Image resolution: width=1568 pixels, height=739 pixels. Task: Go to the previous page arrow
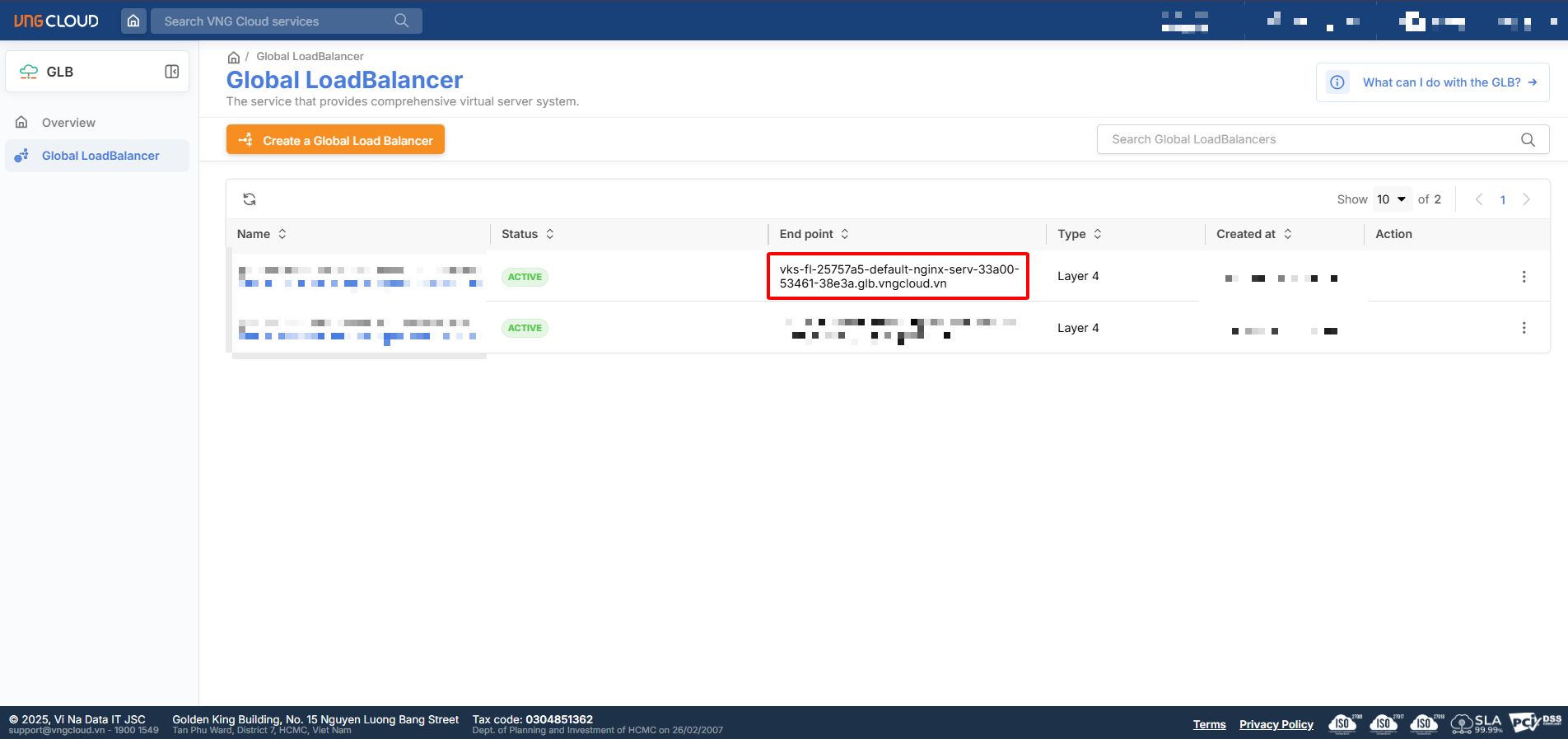coord(1479,199)
